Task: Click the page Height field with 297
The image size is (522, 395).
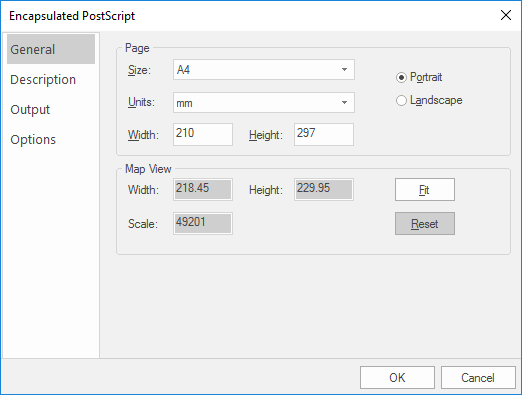Action: (324, 134)
